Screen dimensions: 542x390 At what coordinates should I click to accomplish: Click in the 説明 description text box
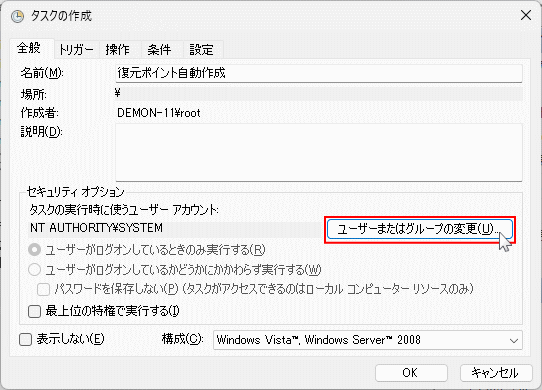[x=318, y=152]
